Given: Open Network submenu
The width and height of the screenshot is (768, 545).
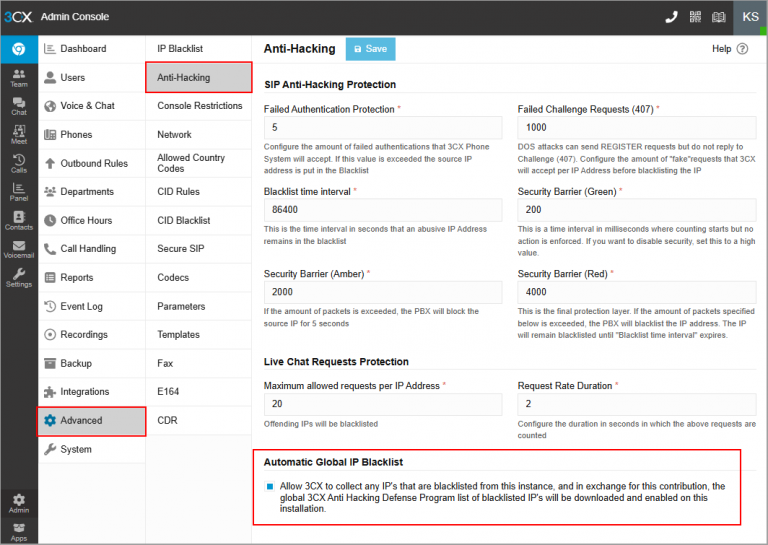Looking at the screenshot, I should (198, 135).
